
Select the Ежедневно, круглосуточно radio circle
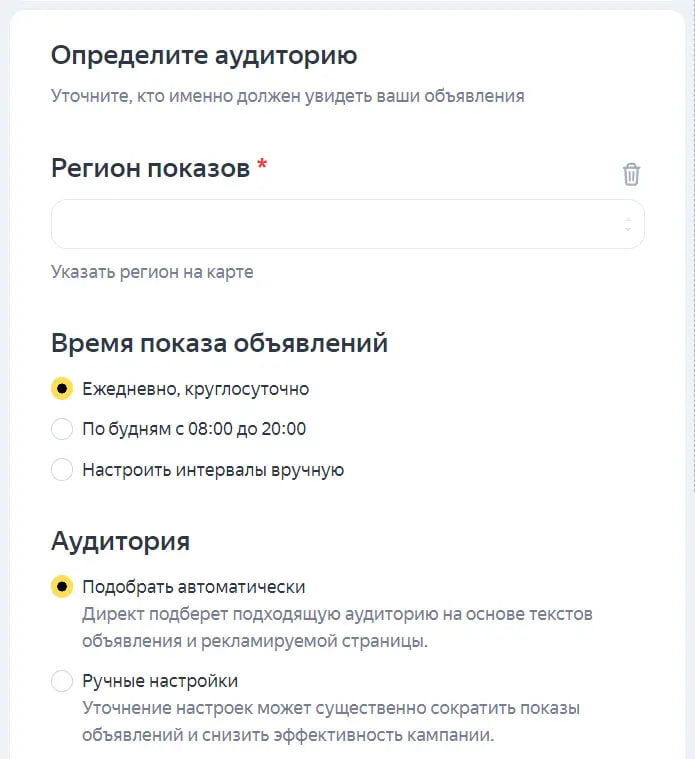(x=62, y=389)
